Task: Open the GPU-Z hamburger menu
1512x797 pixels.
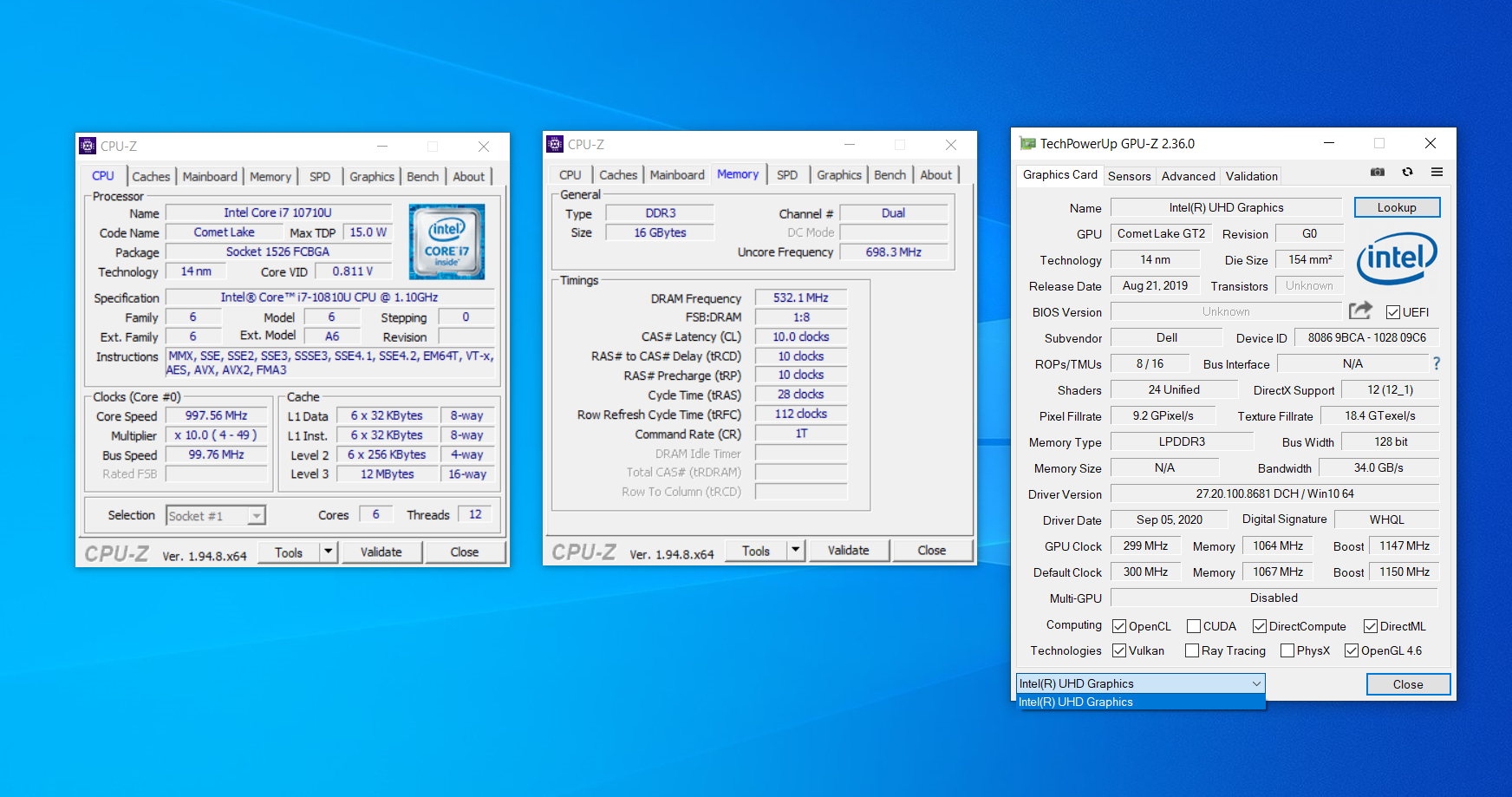Action: point(1437,173)
